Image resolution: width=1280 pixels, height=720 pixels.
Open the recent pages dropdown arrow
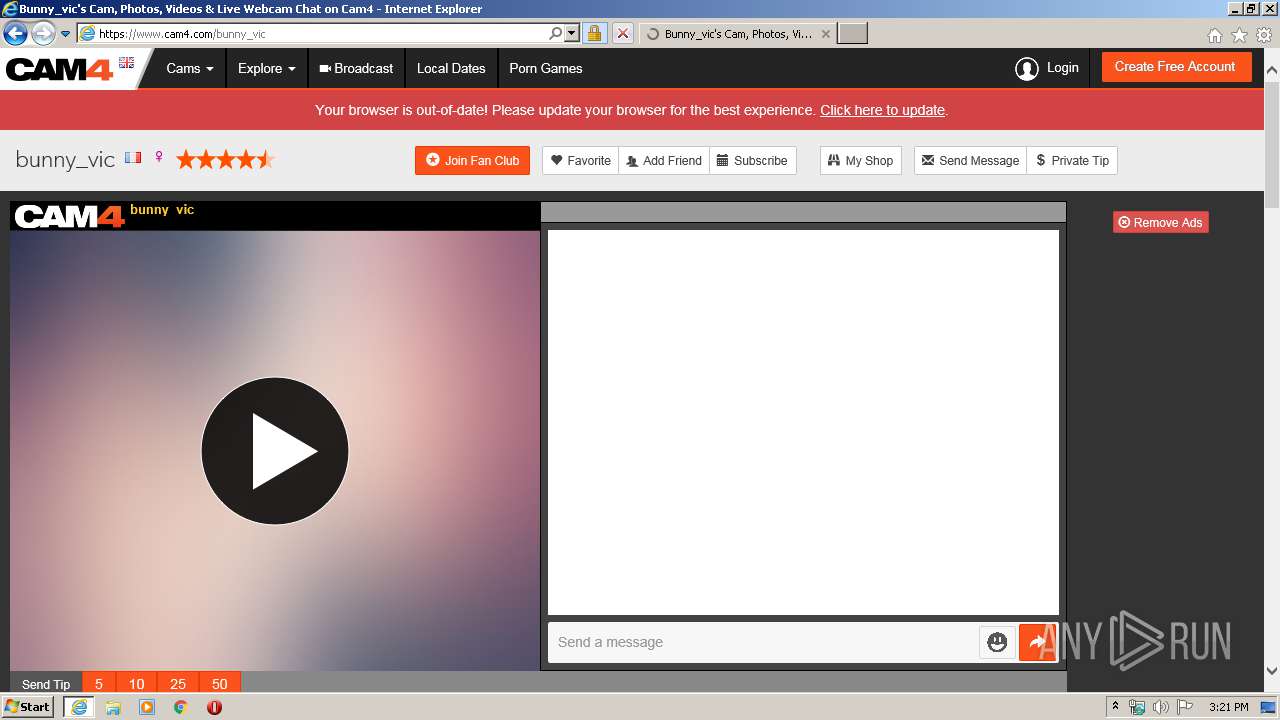(x=65, y=34)
